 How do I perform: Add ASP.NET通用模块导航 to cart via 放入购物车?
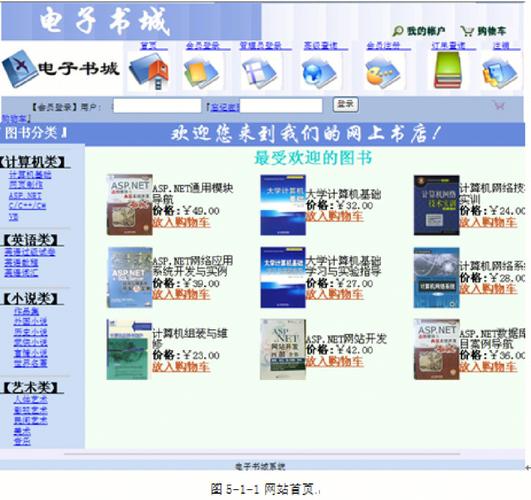coord(181,223)
